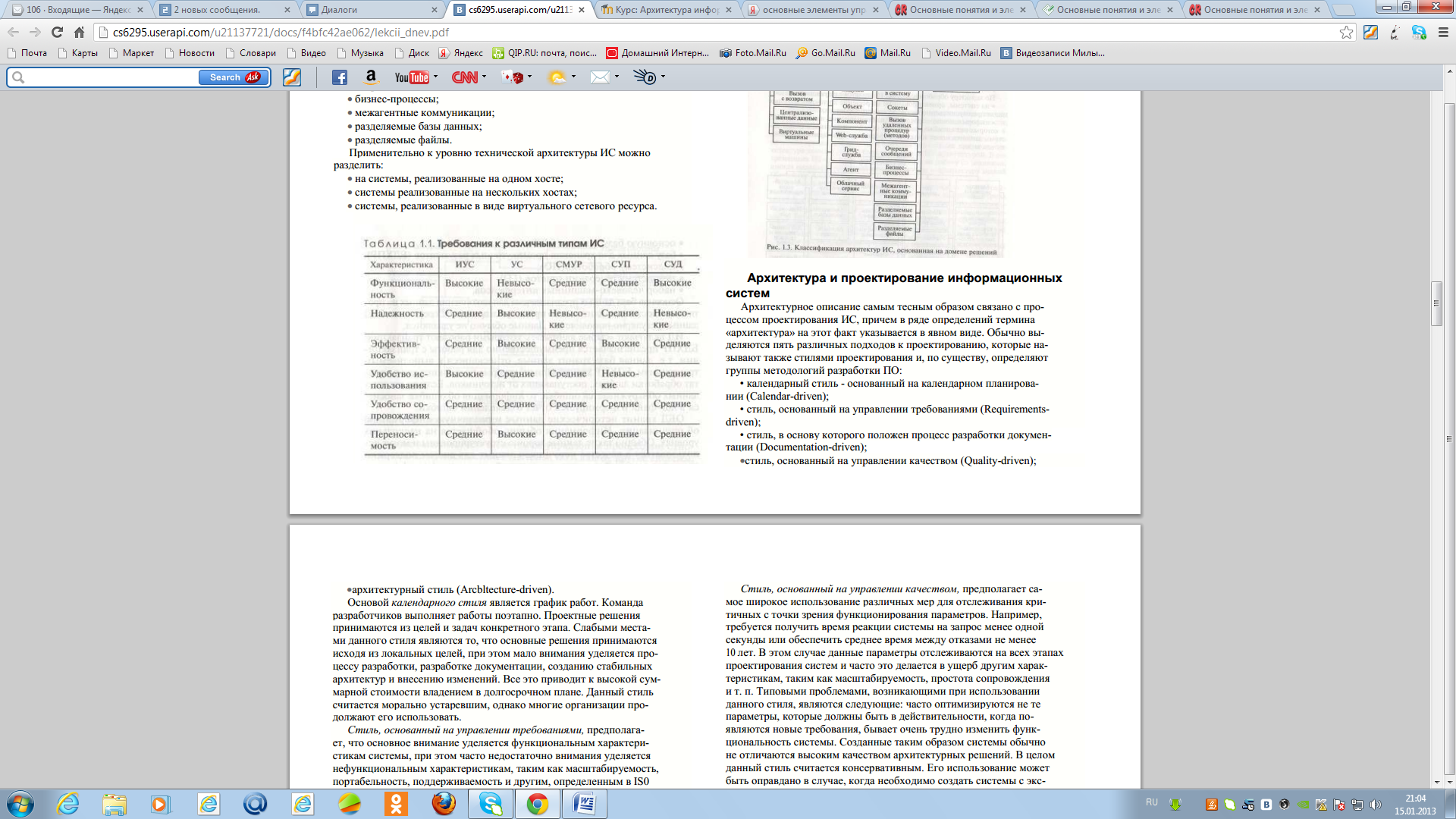Switch to 'Курс: Архитектура инфор' tab
The width and height of the screenshot is (1456, 819).
point(666,10)
